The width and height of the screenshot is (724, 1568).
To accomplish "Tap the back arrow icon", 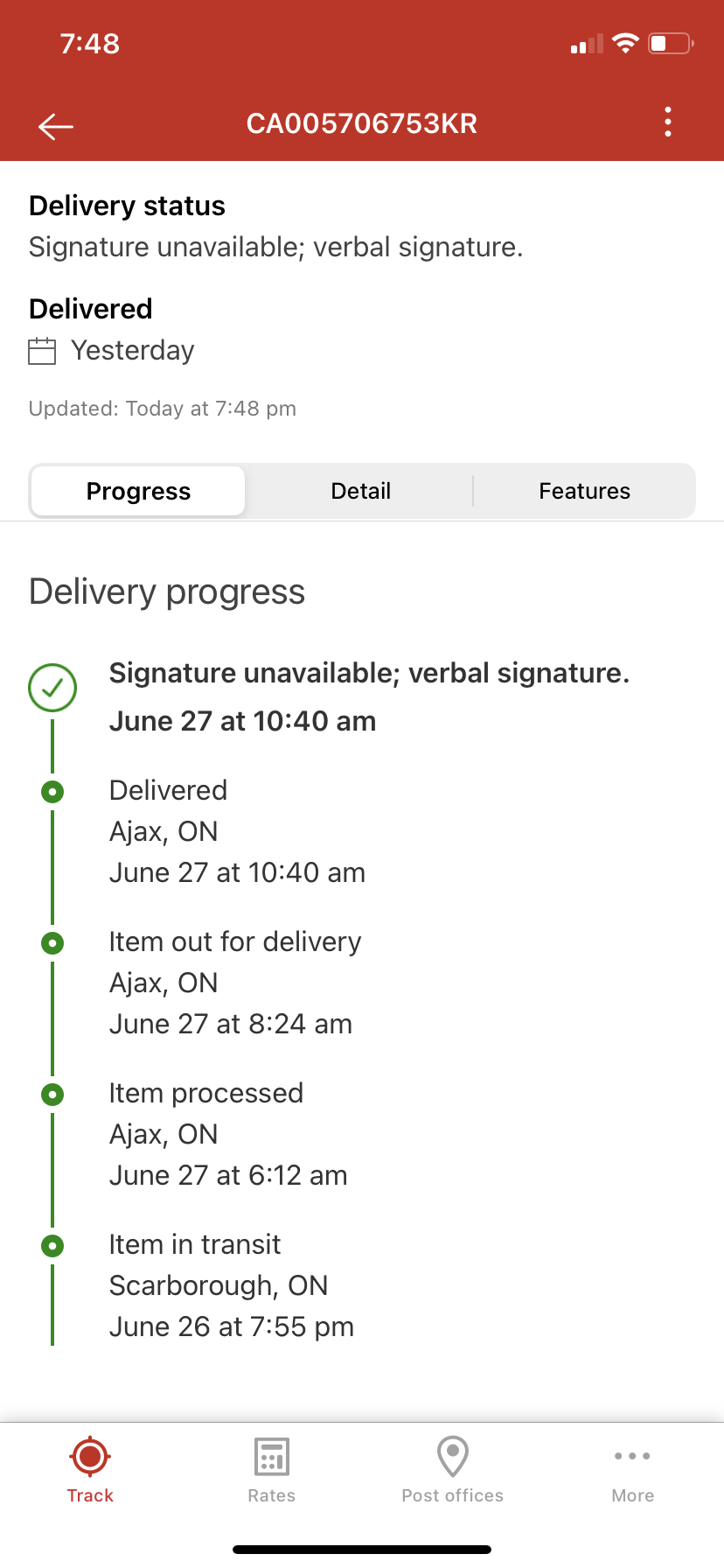I will [56, 126].
